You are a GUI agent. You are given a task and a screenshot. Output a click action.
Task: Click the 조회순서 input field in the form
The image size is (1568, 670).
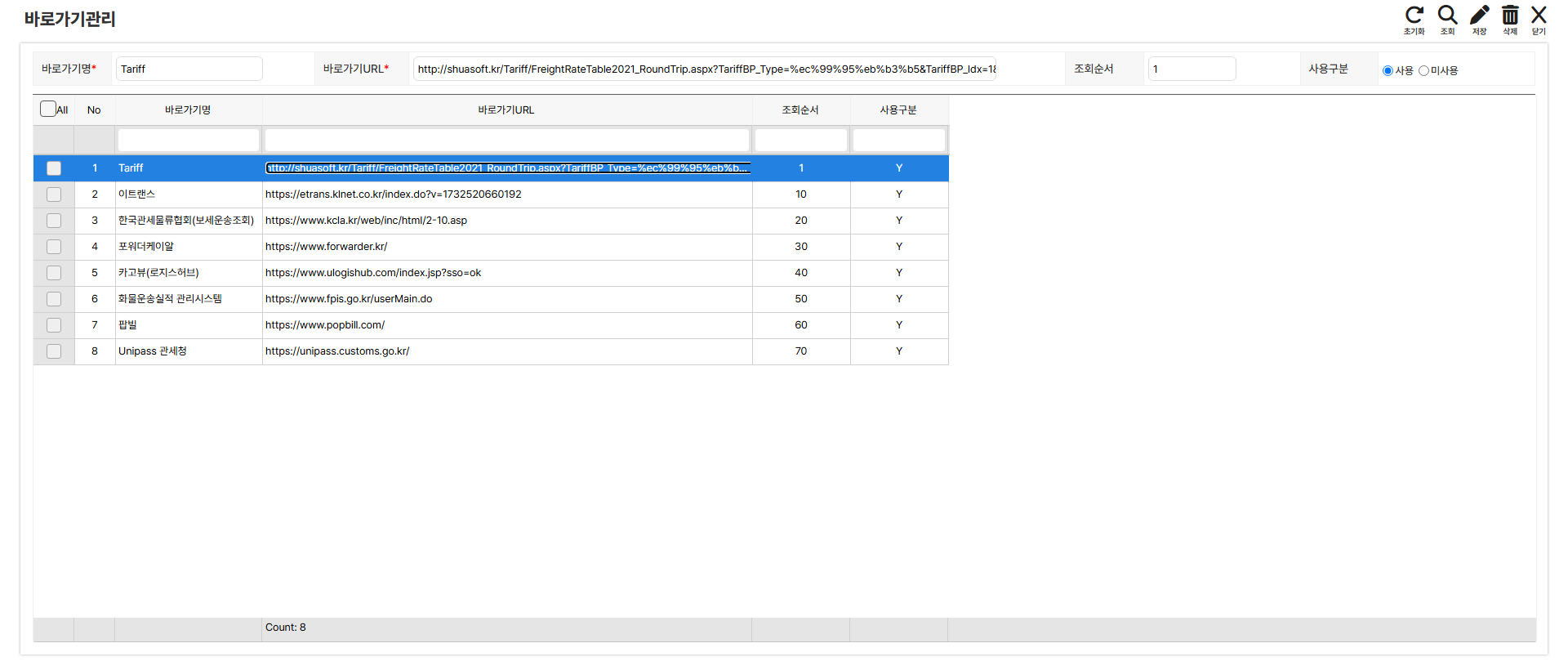click(1192, 69)
